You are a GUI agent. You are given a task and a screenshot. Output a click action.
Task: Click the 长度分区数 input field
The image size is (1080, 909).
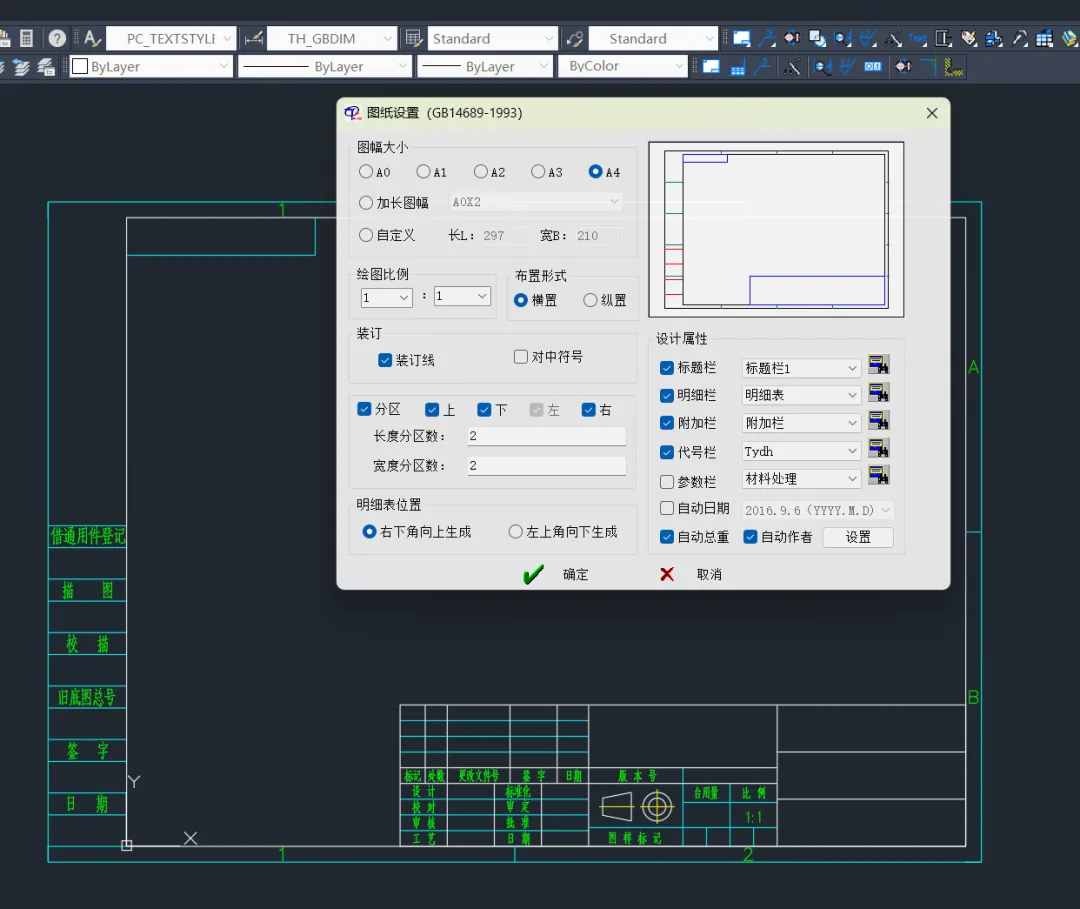click(x=546, y=437)
